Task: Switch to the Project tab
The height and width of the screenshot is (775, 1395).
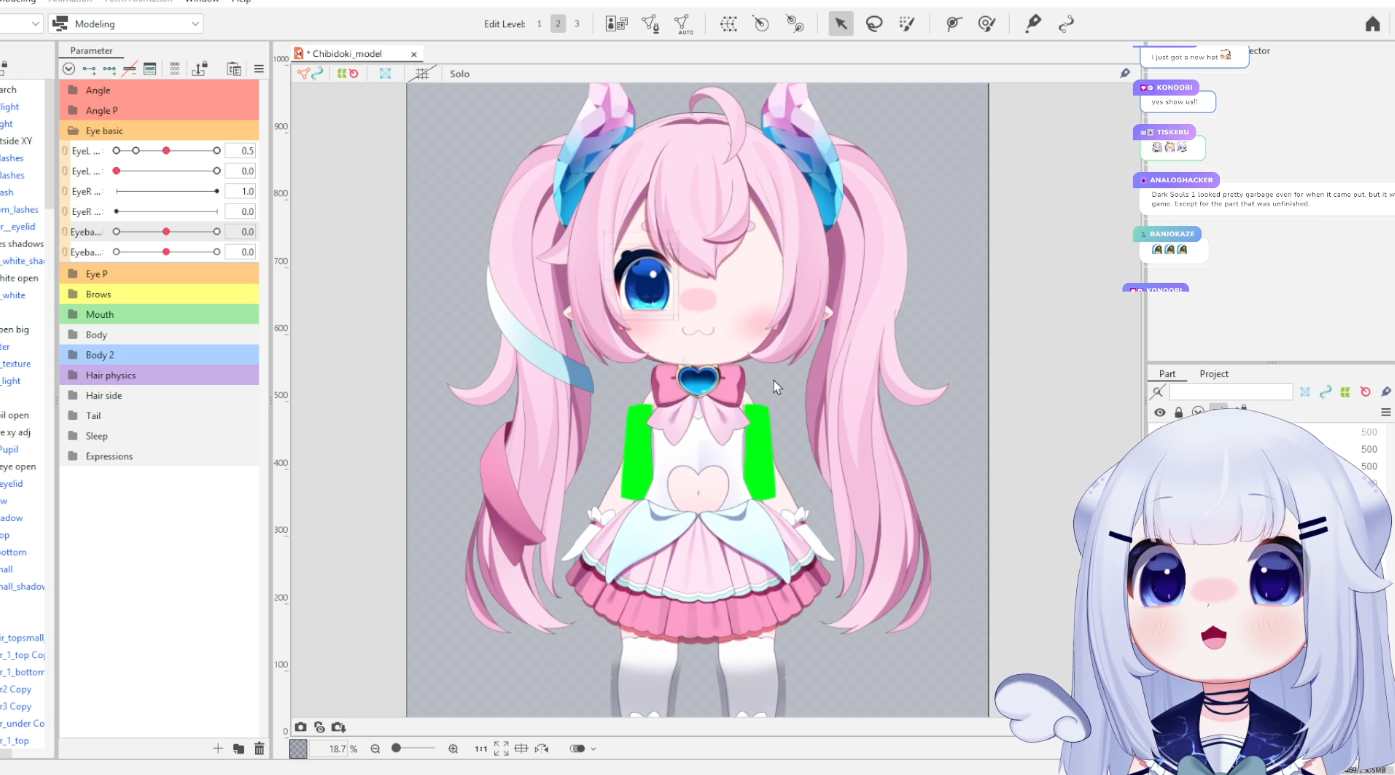Action: [1214, 374]
